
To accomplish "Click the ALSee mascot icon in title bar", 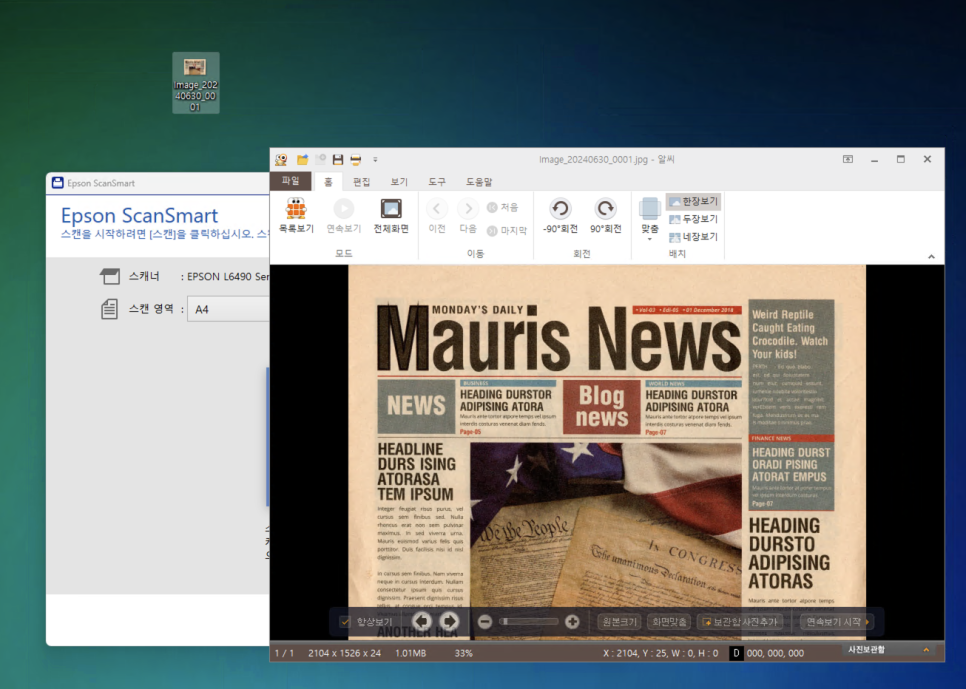I will 282,160.
